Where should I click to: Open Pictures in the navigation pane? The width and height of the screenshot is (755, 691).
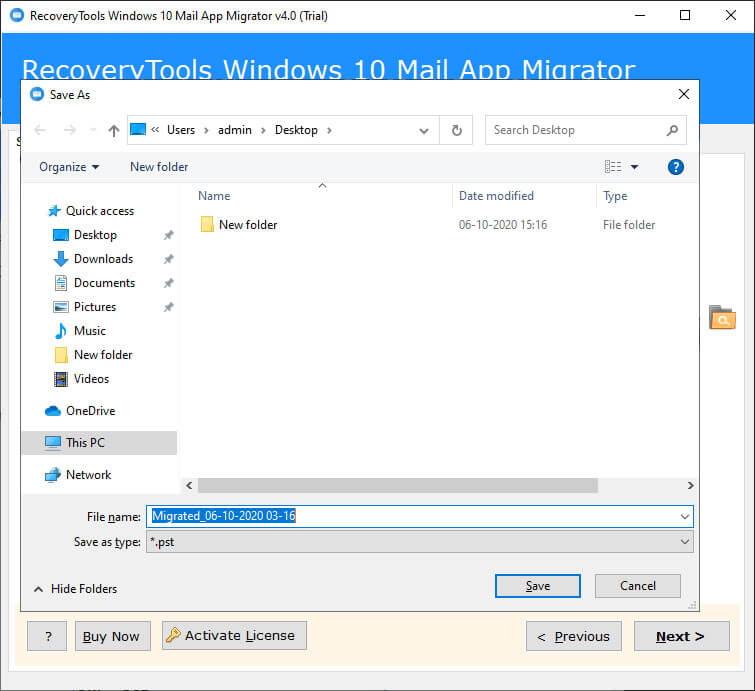coord(95,307)
